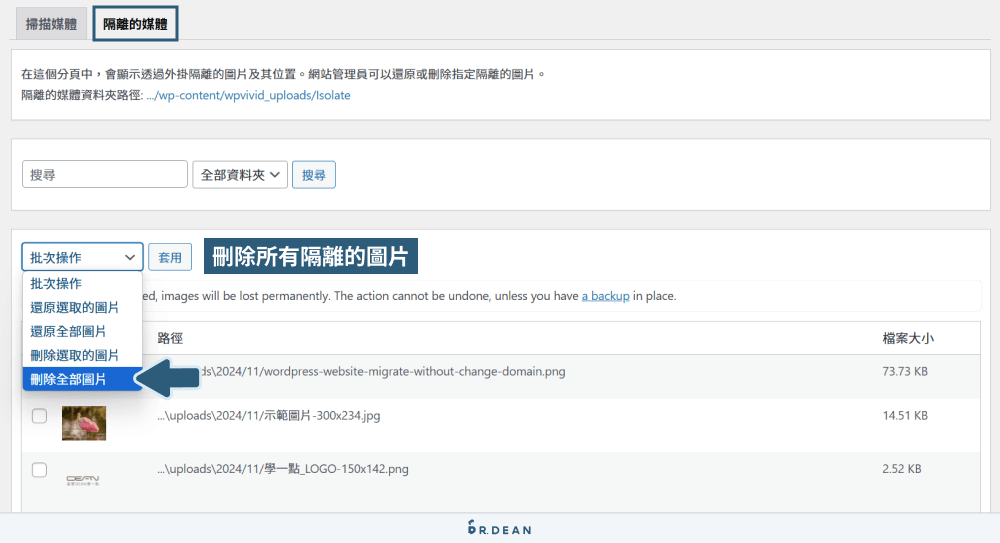Image resolution: width=1000 pixels, height=543 pixels.
Task: Open the 'a backup' link
Action: point(605,296)
